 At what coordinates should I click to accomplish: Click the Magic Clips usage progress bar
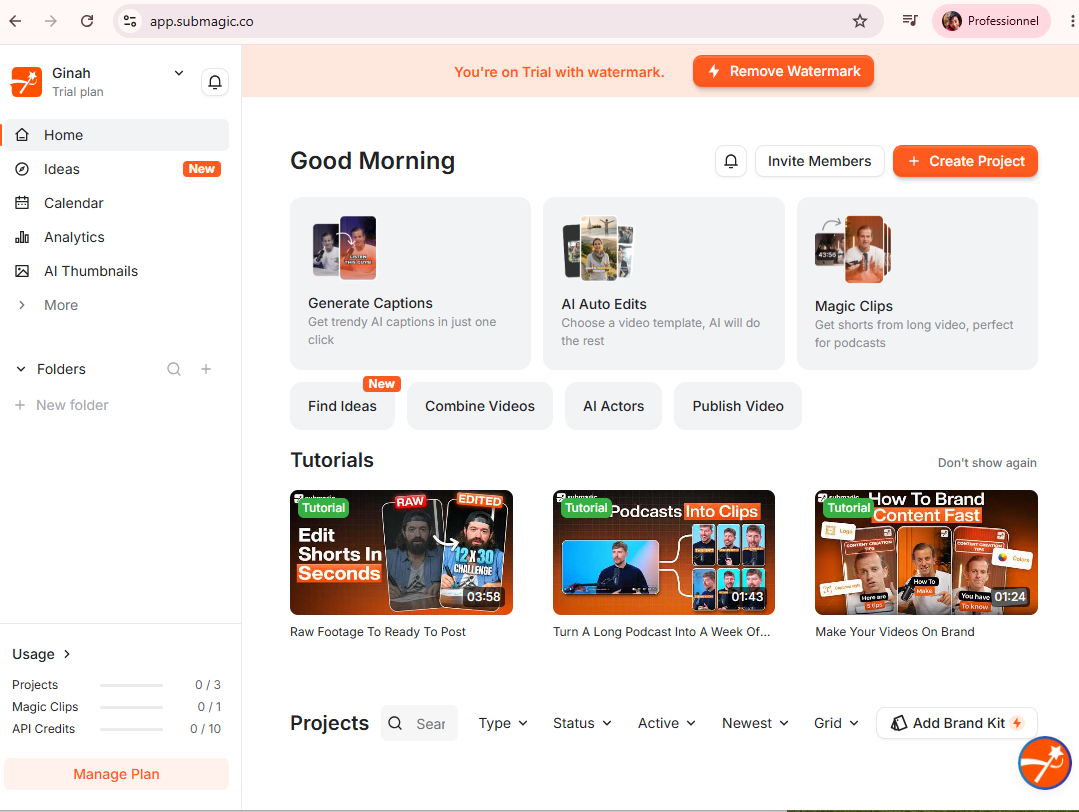tap(131, 707)
